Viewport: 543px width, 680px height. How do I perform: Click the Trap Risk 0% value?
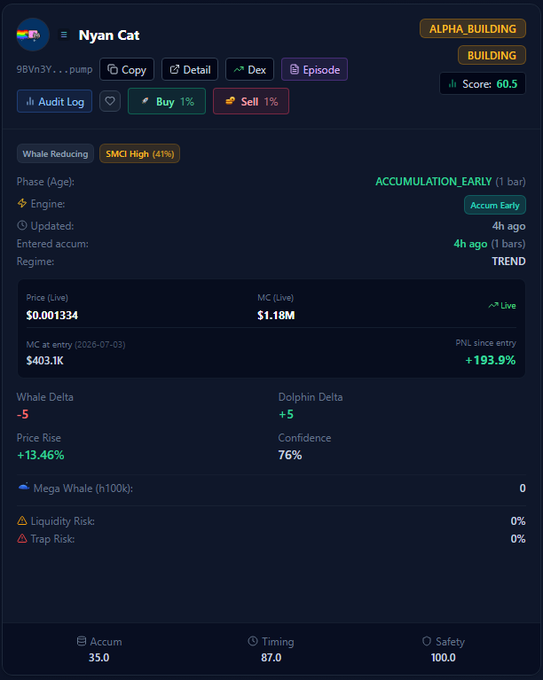point(518,539)
